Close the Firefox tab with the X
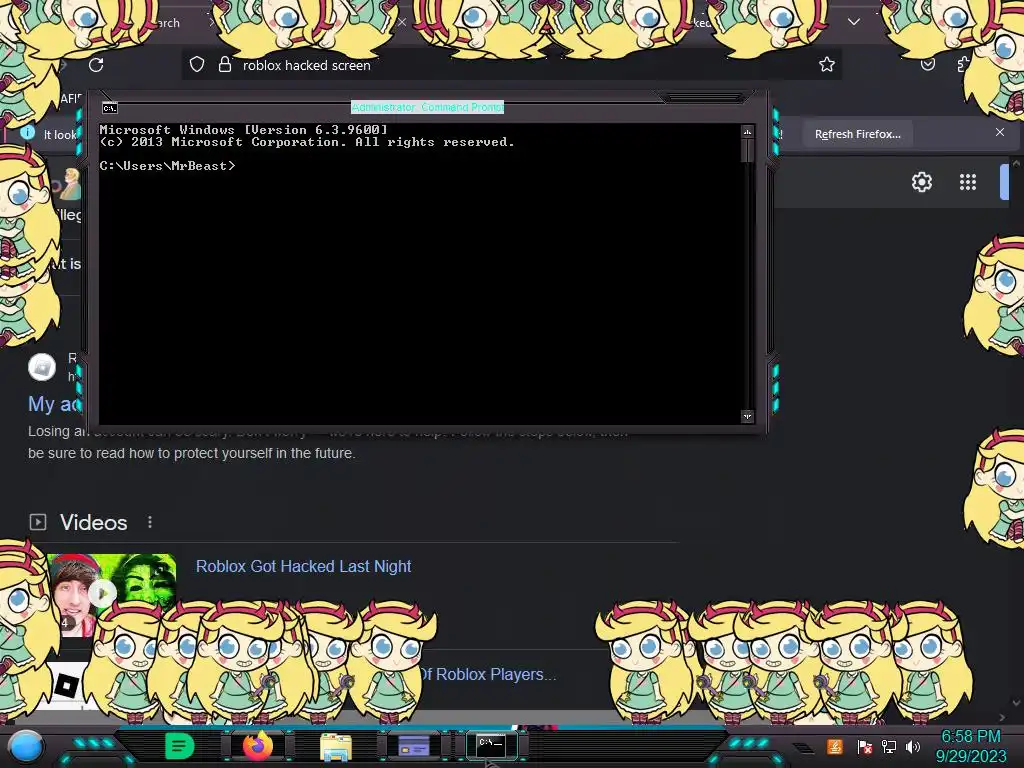Viewport: 1024px width, 768px height. tap(402, 22)
